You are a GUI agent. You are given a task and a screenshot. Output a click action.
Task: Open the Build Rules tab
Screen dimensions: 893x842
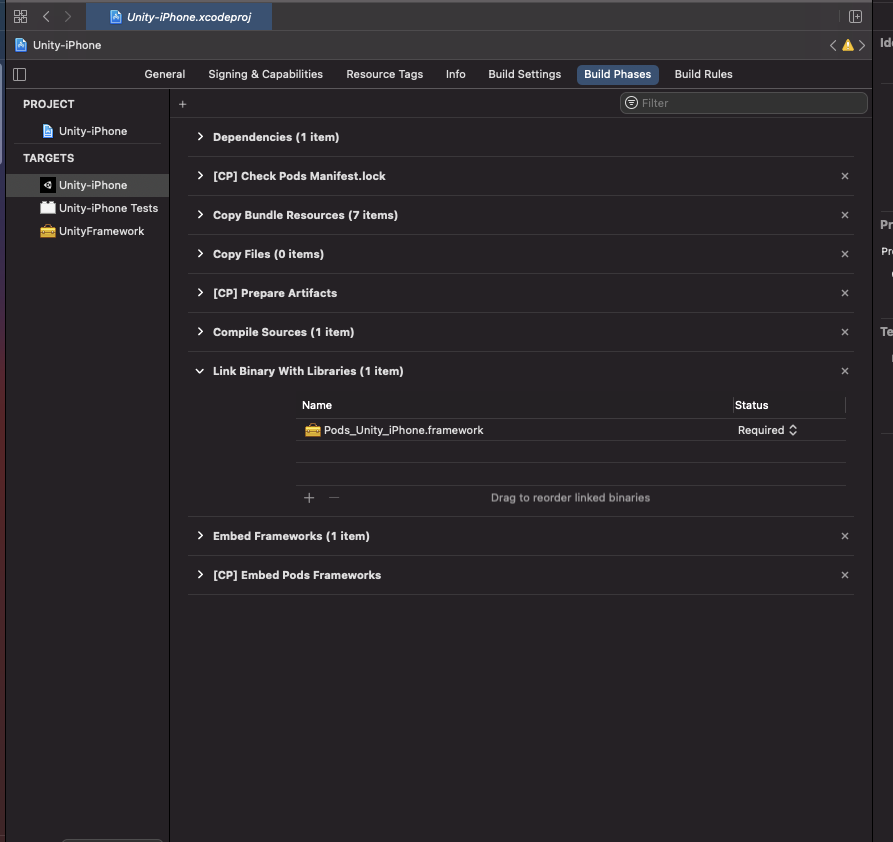pos(703,74)
